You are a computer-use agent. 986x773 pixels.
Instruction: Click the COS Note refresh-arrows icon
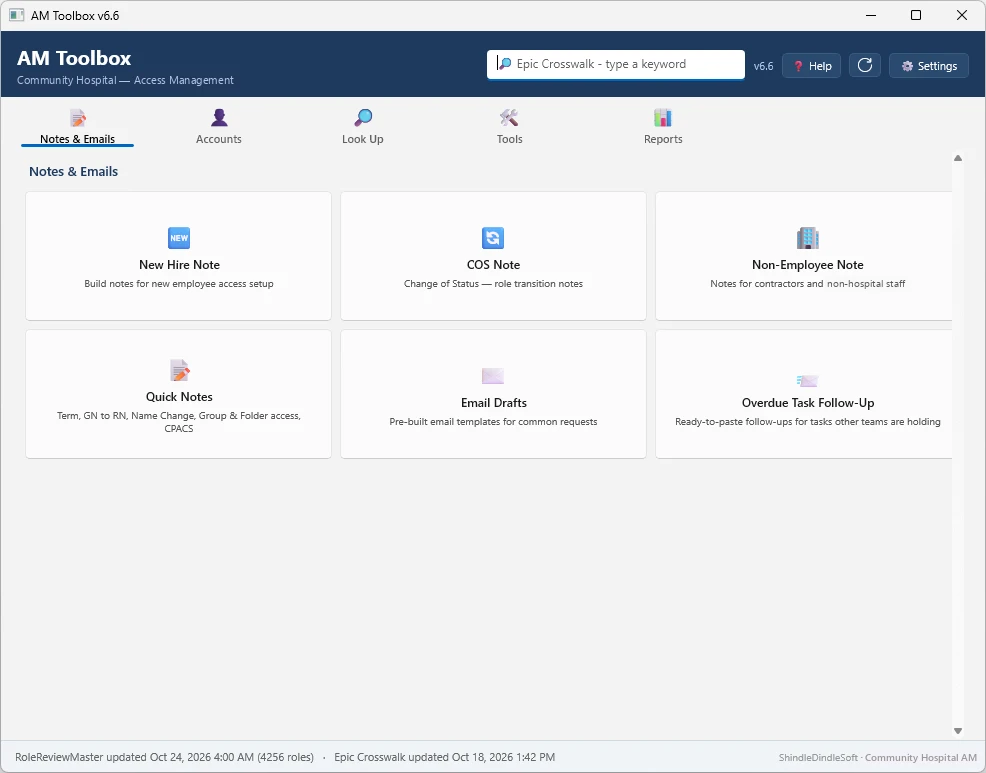click(493, 238)
